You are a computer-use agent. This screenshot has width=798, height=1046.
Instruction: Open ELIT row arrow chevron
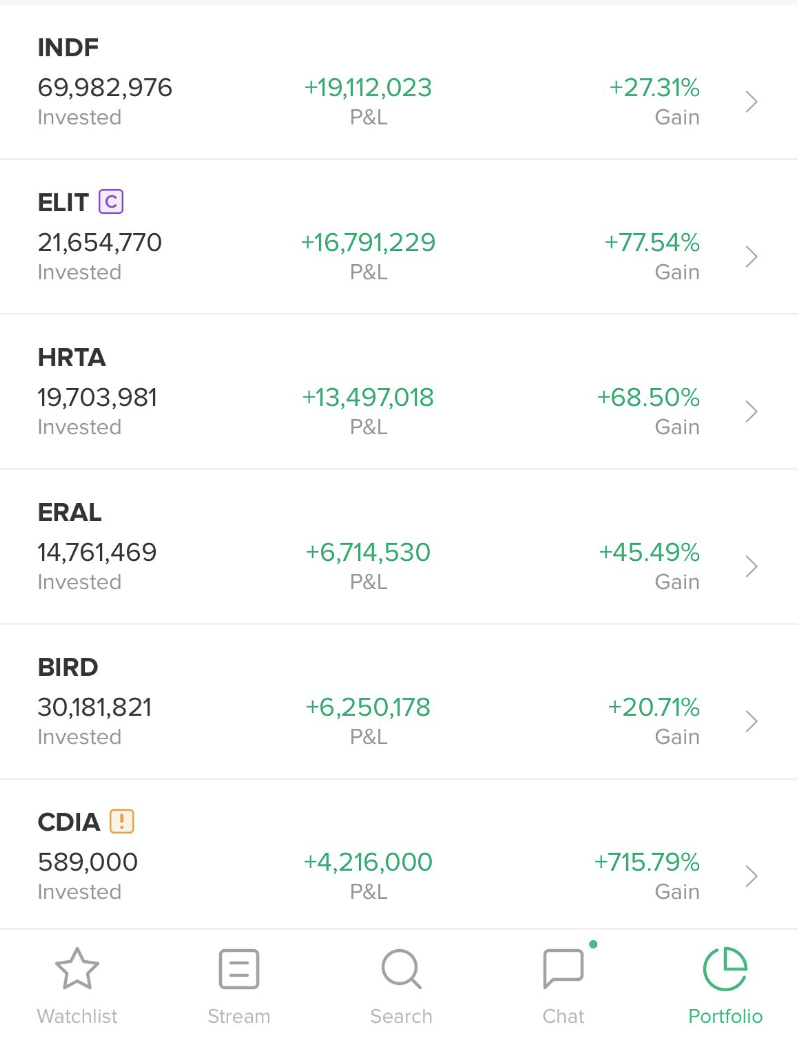tap(752, 257)
